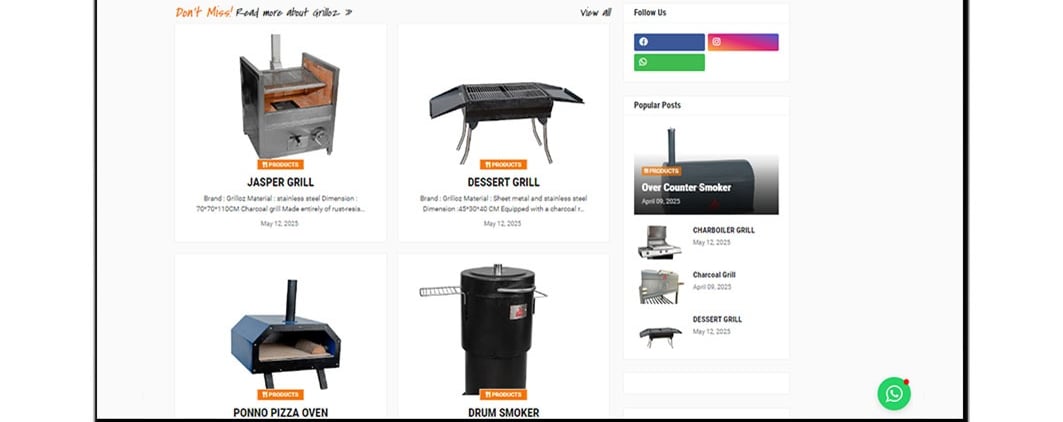Open CHARBOILER GRILL in Popular Posts
The width and height of the screenshot is (1063, 422).
(x=723, y=231)
